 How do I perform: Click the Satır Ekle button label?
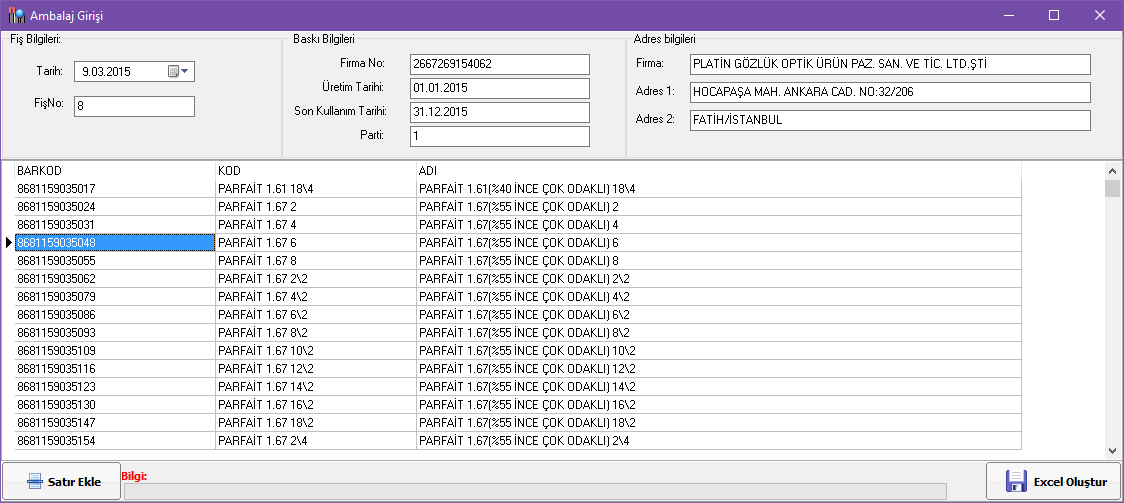(74, 482)
